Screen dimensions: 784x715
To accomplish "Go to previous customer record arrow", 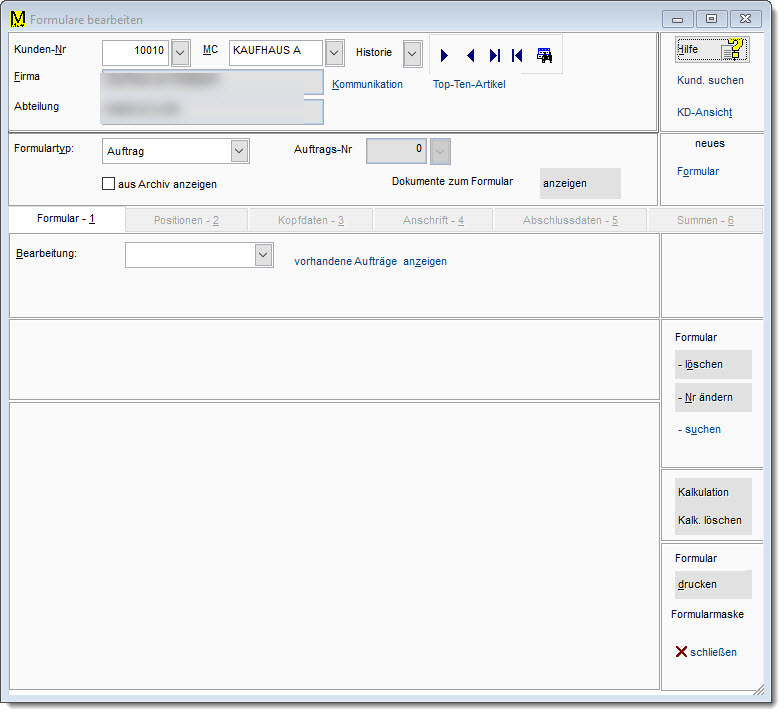I will tap(470, 56).
